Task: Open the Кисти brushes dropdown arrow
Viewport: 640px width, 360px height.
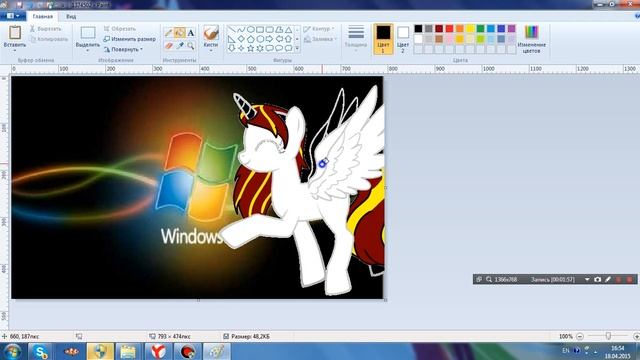Action: point(211,51)
